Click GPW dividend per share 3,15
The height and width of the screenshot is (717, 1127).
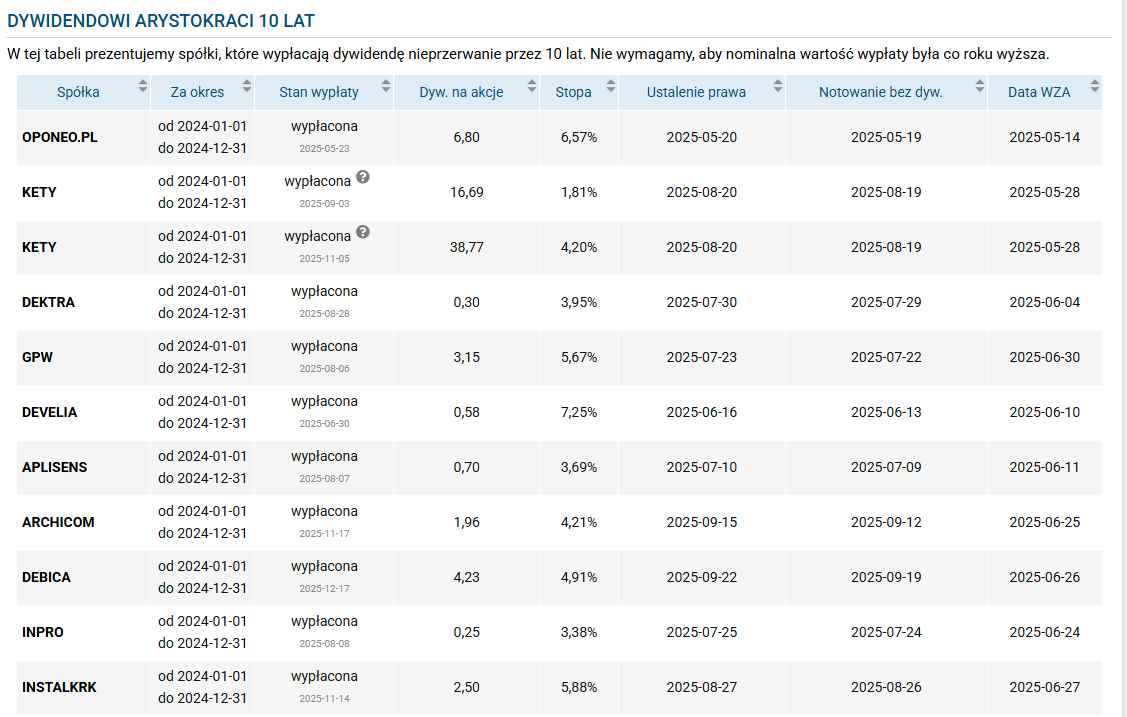click(466, 357)
